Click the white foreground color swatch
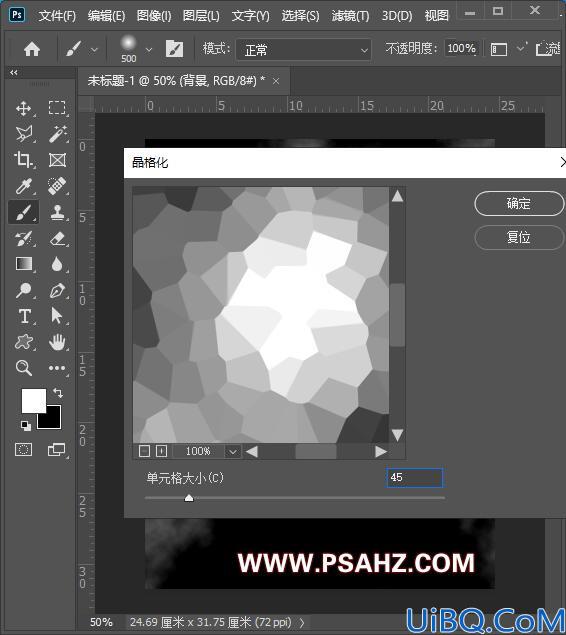 pyautogui.click(x=34, y=401)
